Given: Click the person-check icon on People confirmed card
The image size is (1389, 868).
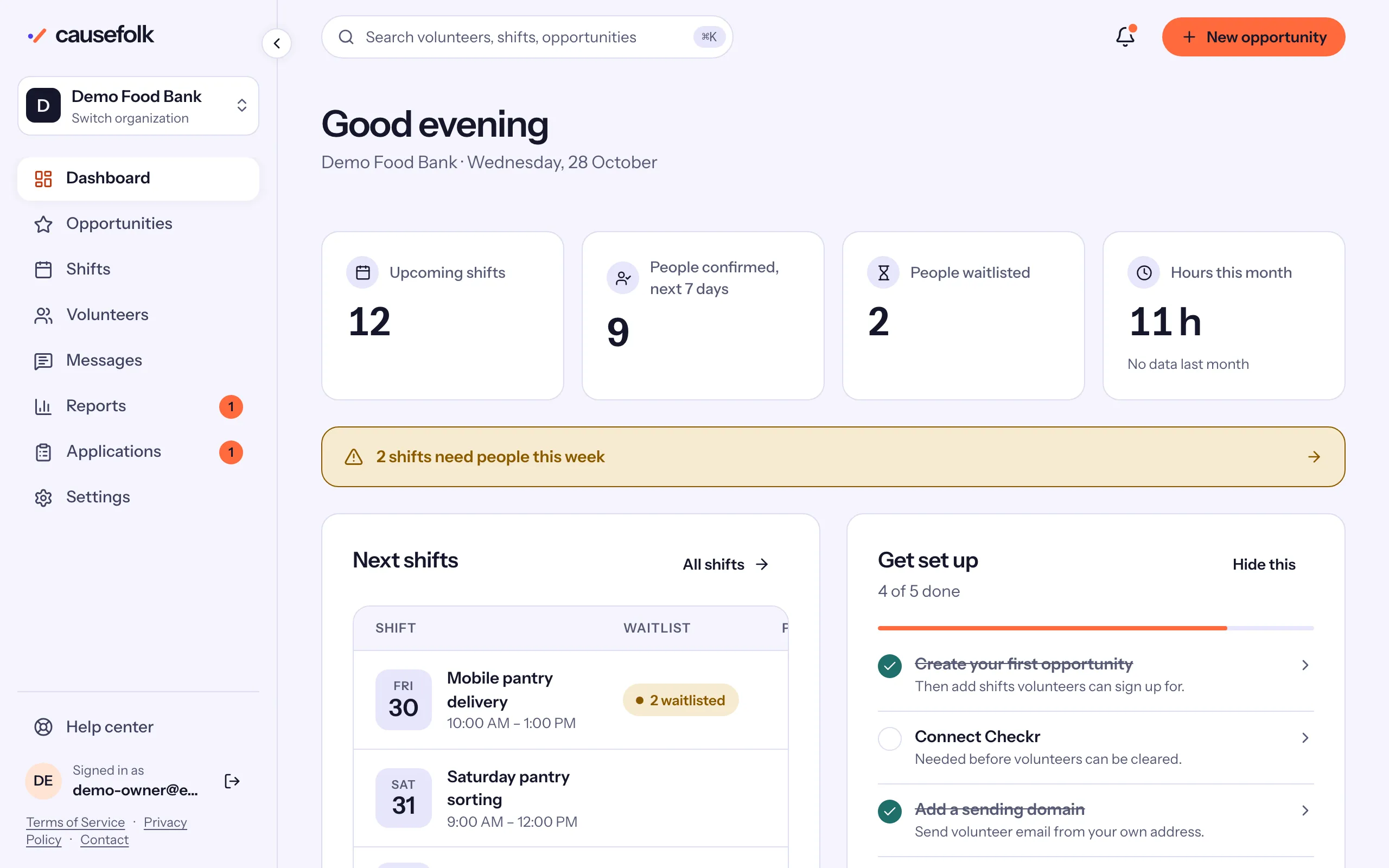Looking at the screenshot, I should [623, 278].
